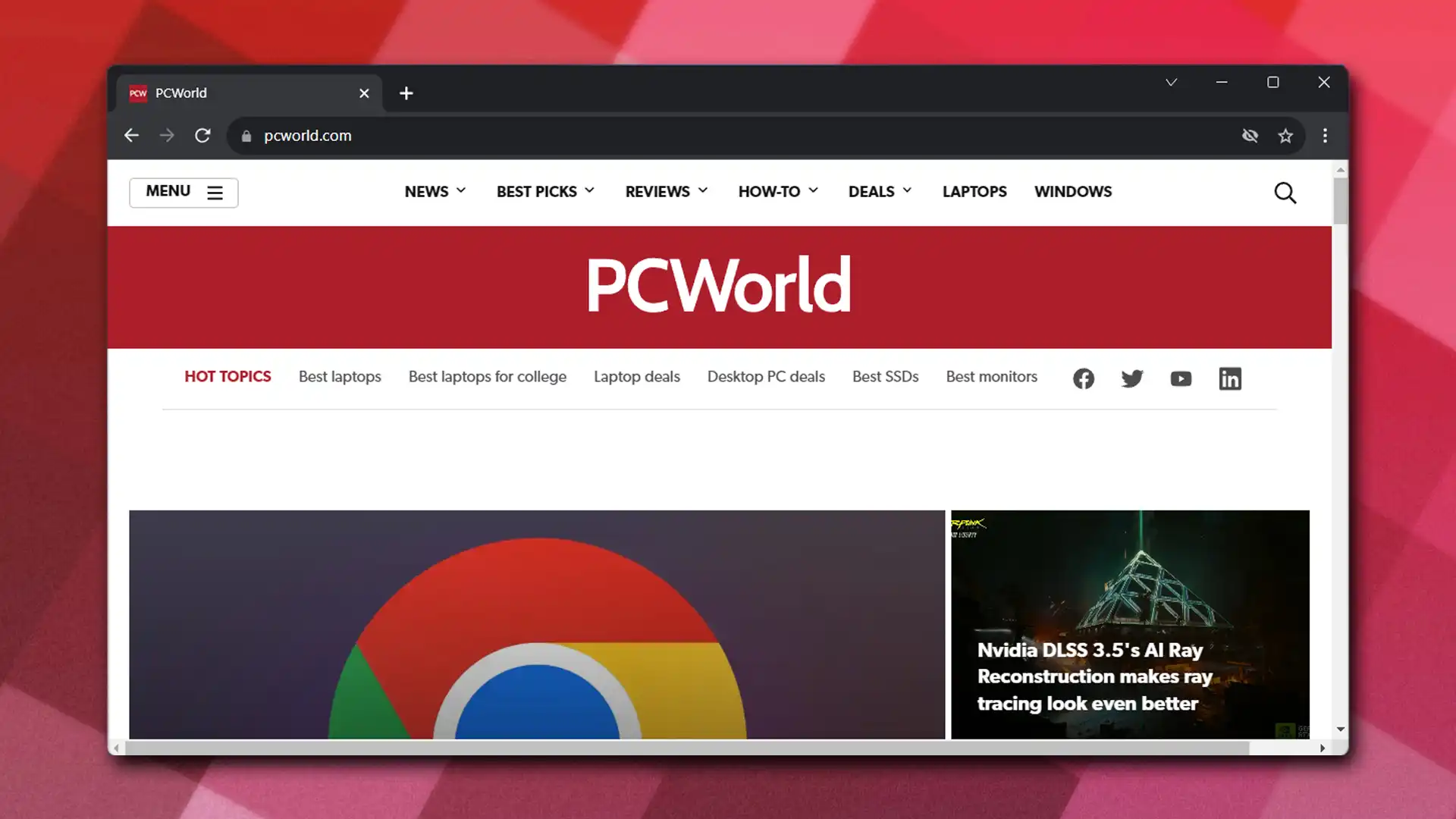1456x819 pixels.
Task: Bookmark this page with star icon
Action: [x=1285, y=136]
